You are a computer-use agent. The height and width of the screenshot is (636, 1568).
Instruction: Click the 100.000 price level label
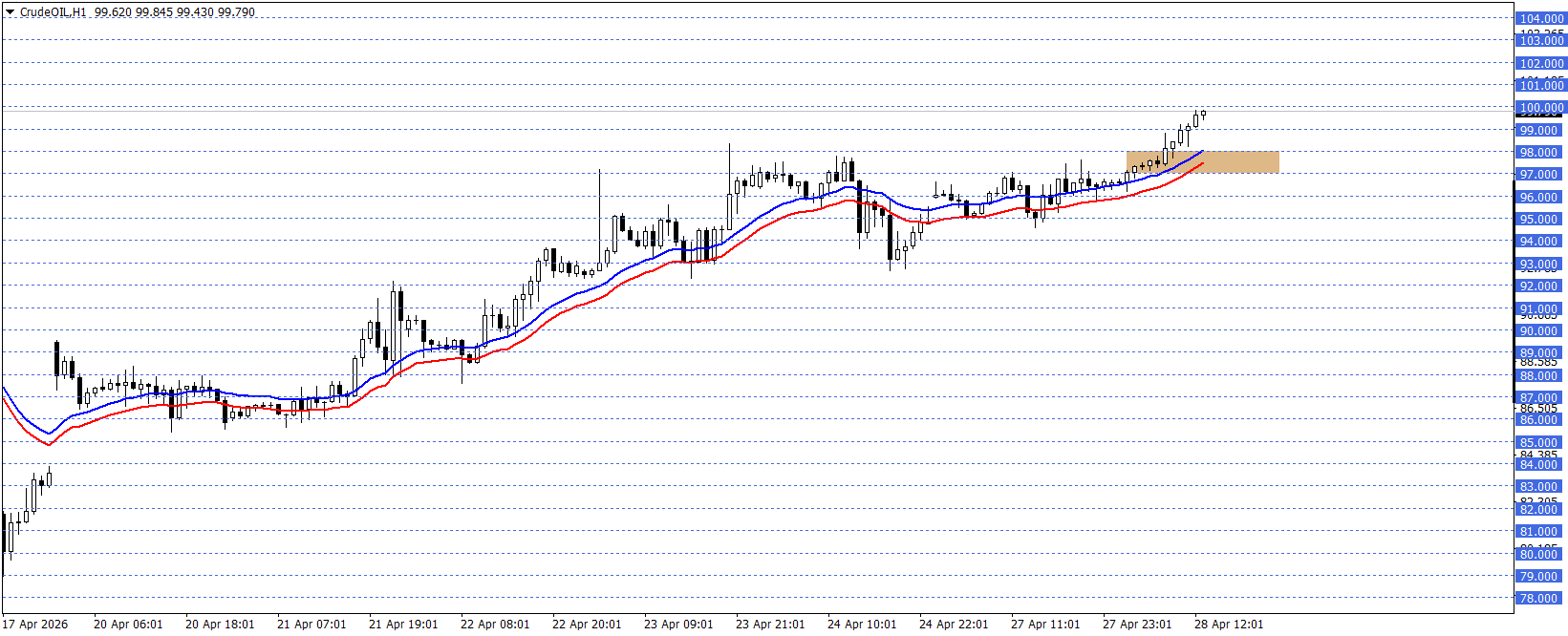point(1540,108)
